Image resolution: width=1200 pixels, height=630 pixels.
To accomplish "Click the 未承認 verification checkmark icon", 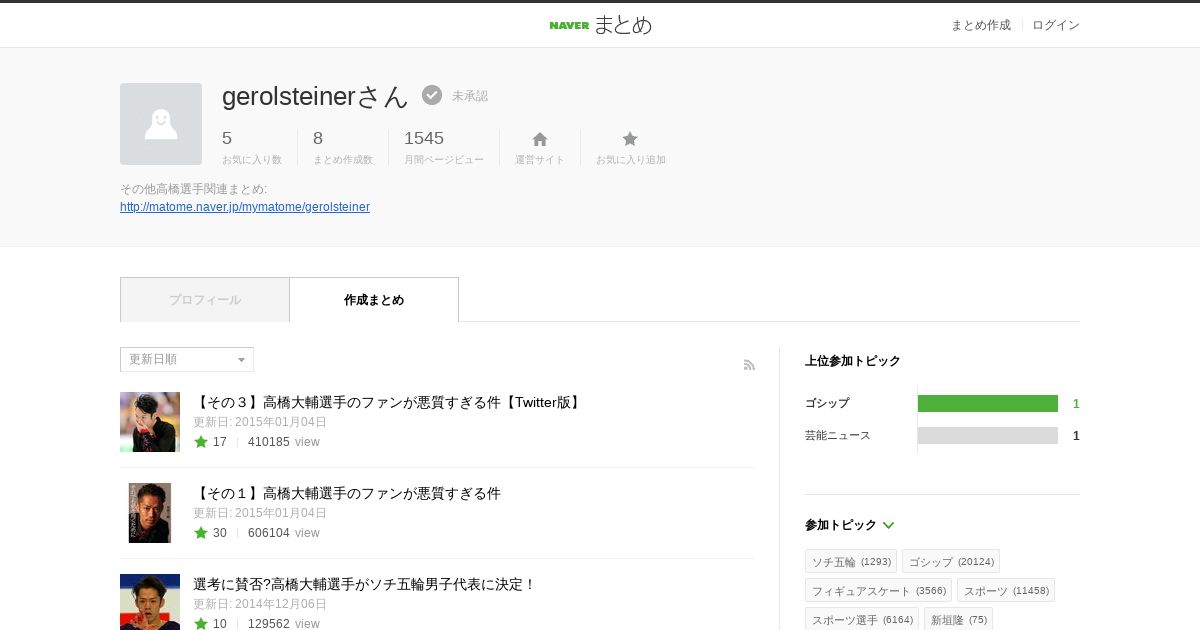I will click(432, 95).
